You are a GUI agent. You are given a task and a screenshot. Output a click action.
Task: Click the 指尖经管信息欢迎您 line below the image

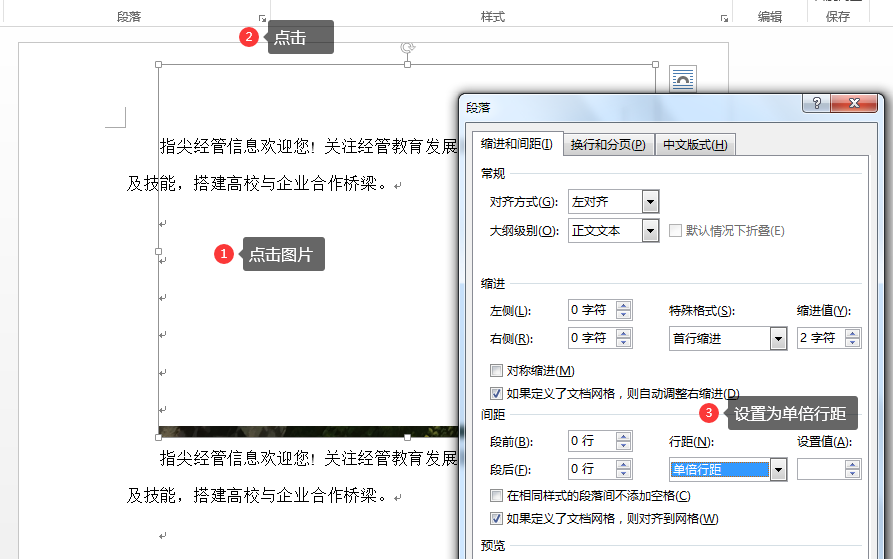point(309,458)
